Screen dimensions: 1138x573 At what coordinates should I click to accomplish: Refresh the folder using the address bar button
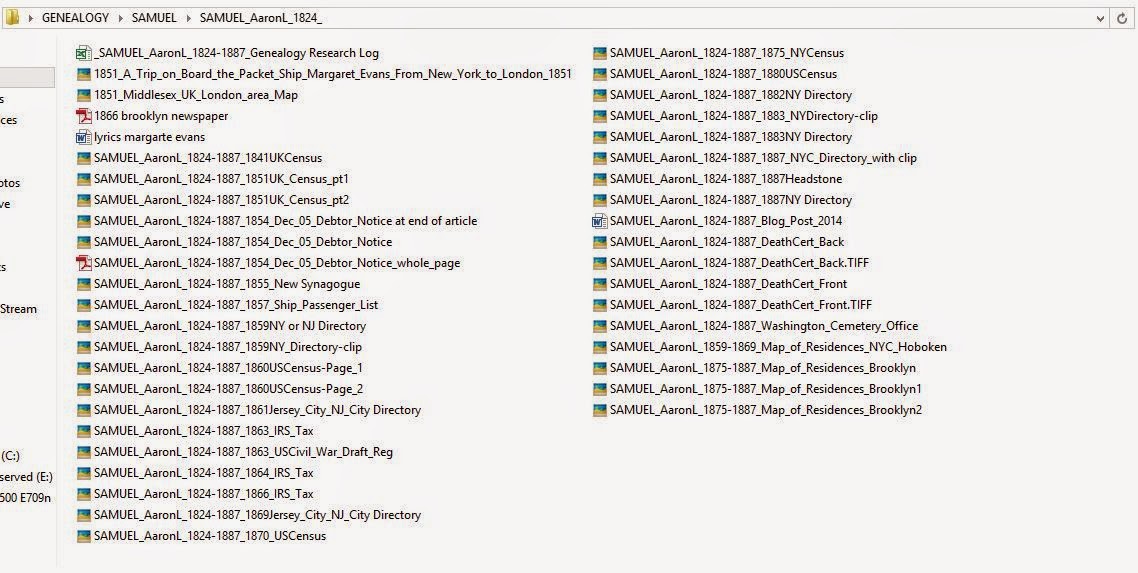pos(1123,18)
